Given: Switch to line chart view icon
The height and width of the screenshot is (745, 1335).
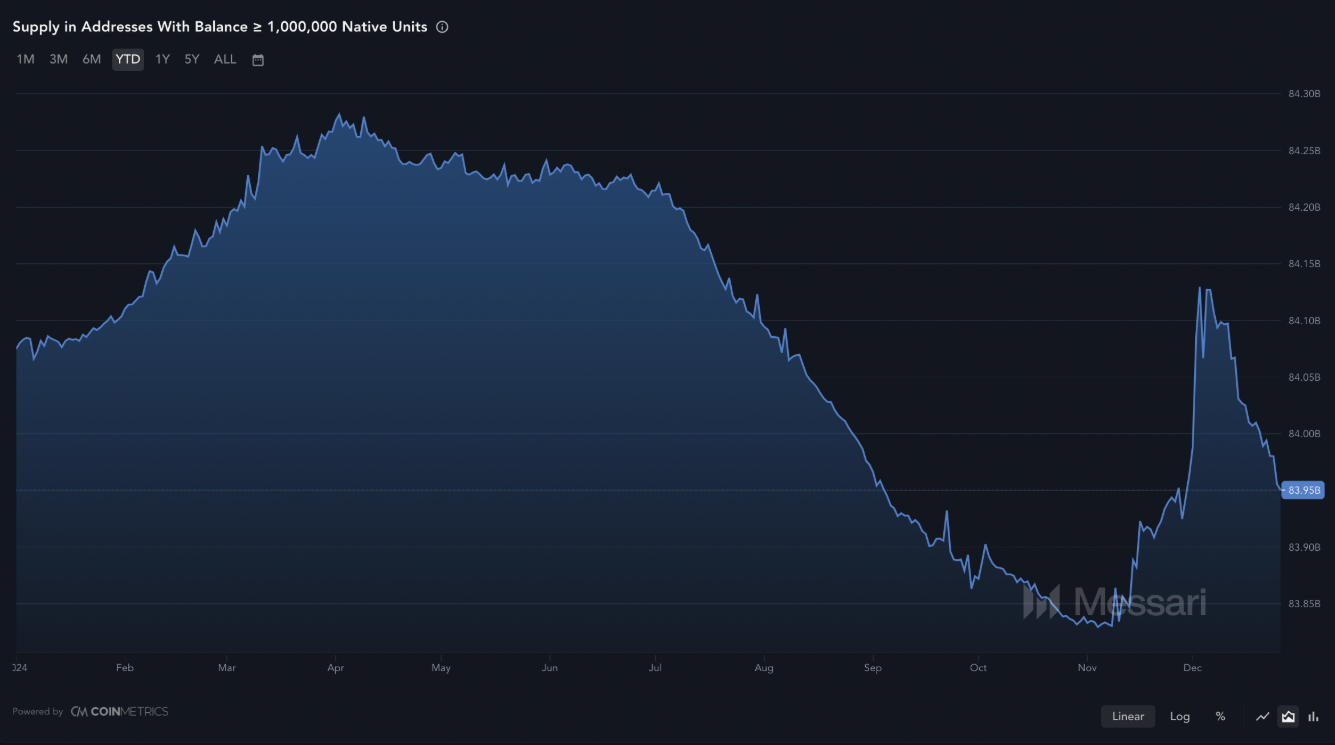Looking at the screenshot, I should pyautogui.click(x=1263, y=716).
